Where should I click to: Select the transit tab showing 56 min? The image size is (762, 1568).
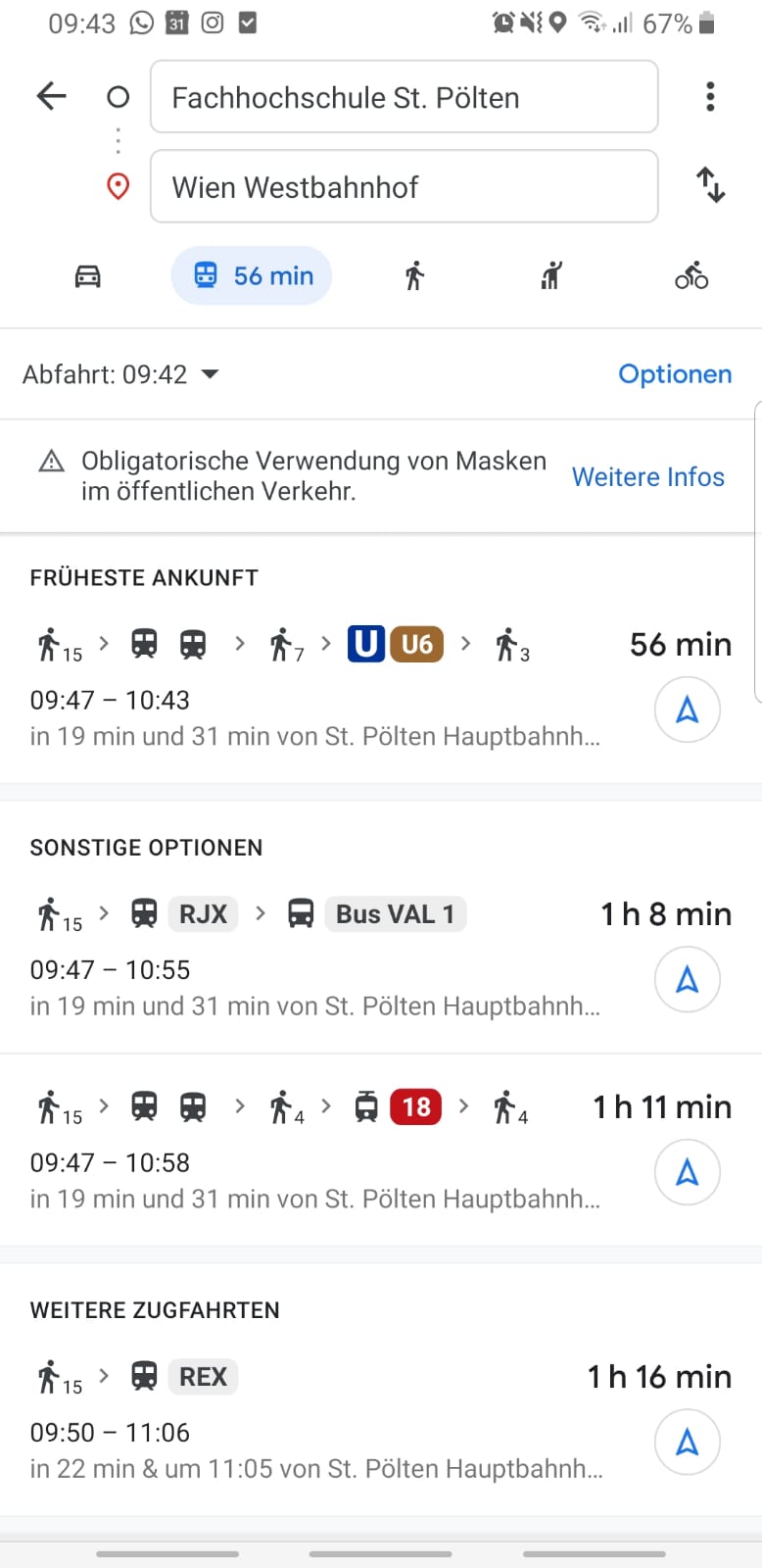[252, 275]
